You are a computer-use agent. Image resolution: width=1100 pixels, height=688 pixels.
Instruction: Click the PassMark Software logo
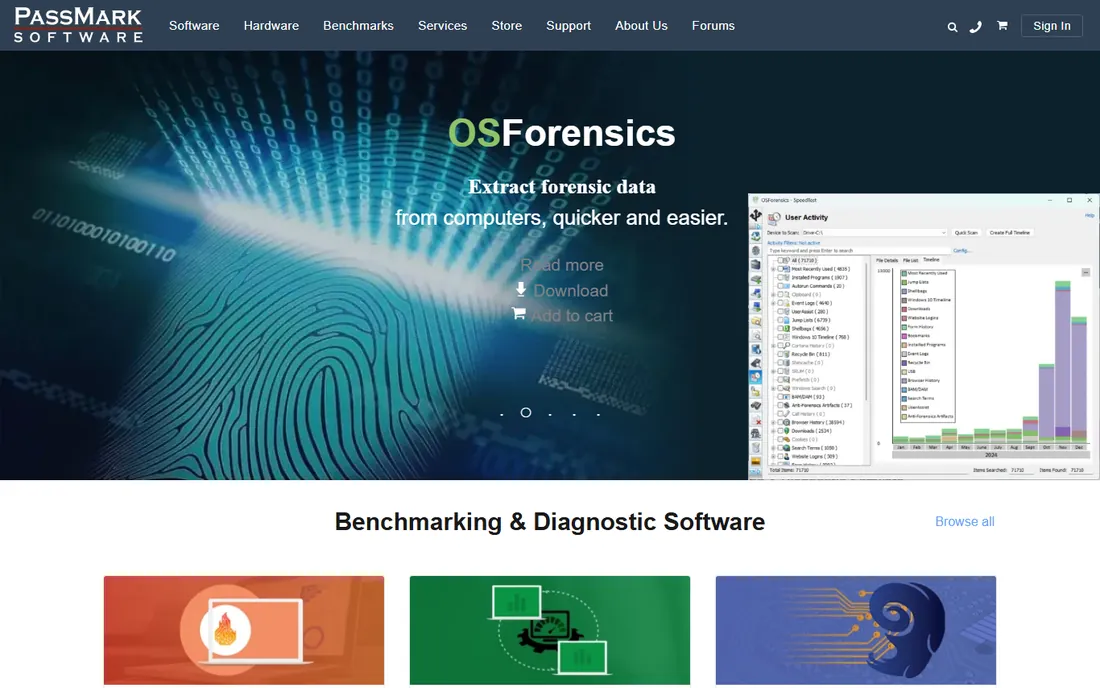(79, 25)
